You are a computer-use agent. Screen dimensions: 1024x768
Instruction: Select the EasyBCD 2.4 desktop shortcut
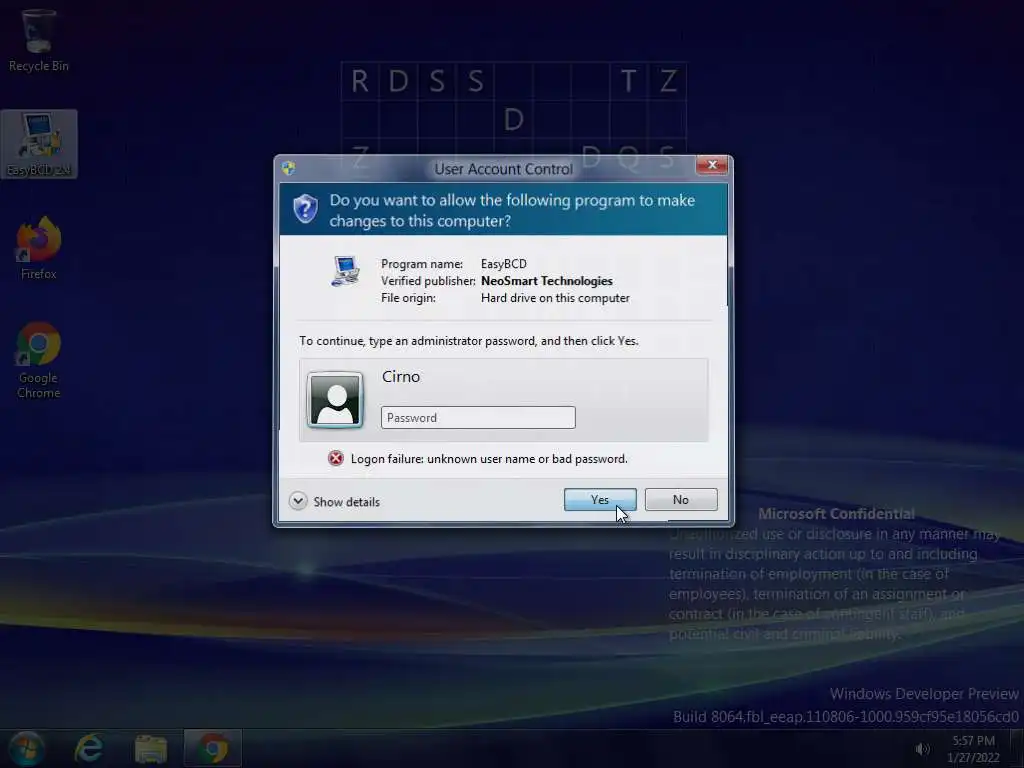click(x=39, y=144)
